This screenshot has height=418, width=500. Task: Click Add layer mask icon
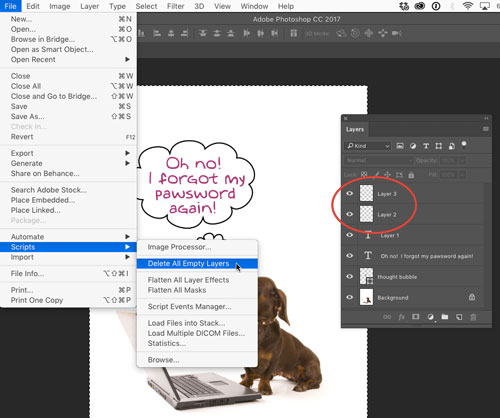[x=416, y=317]
